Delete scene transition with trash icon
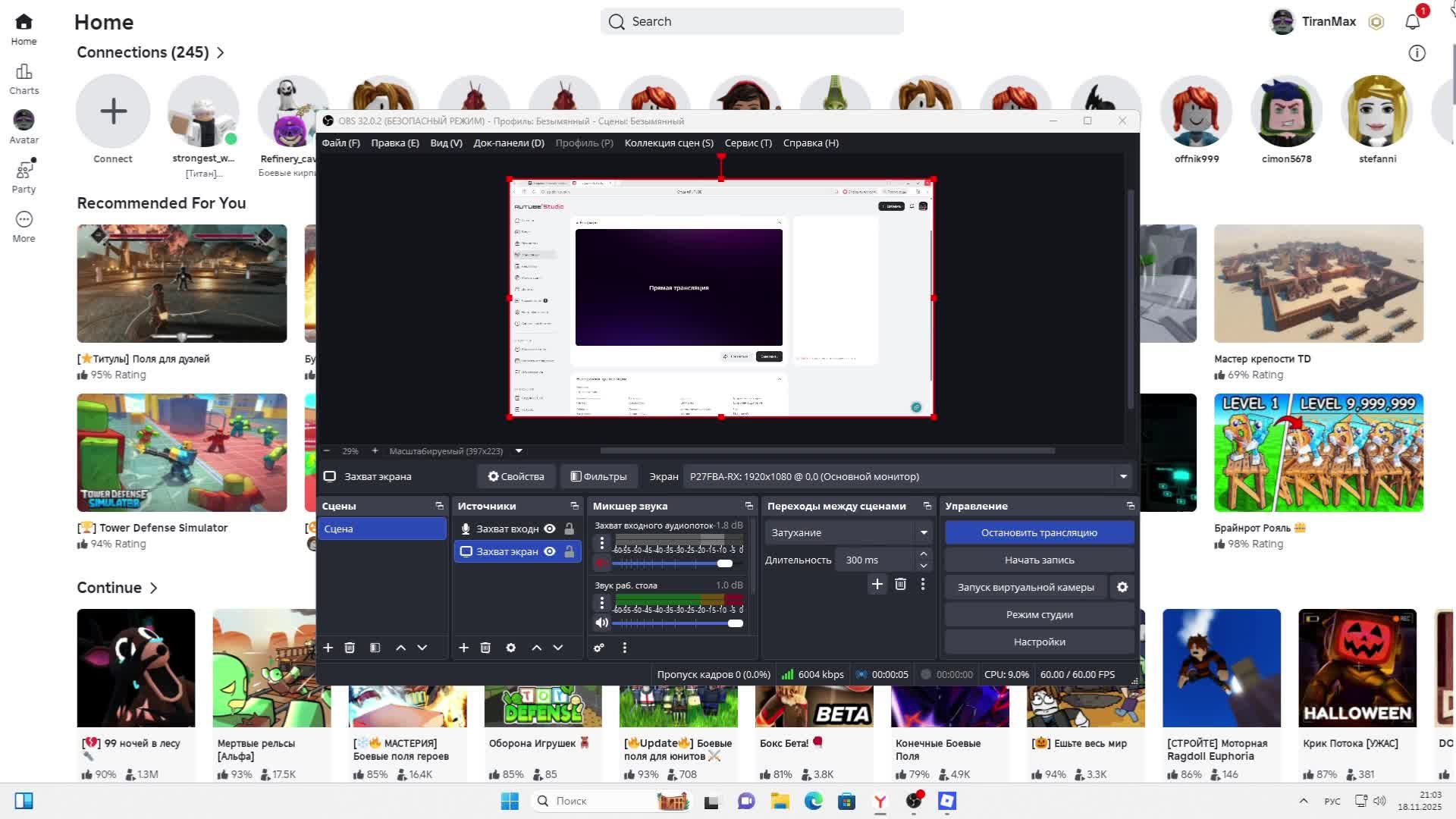Viewport: 1456px width, 819px height. (900, 584)
